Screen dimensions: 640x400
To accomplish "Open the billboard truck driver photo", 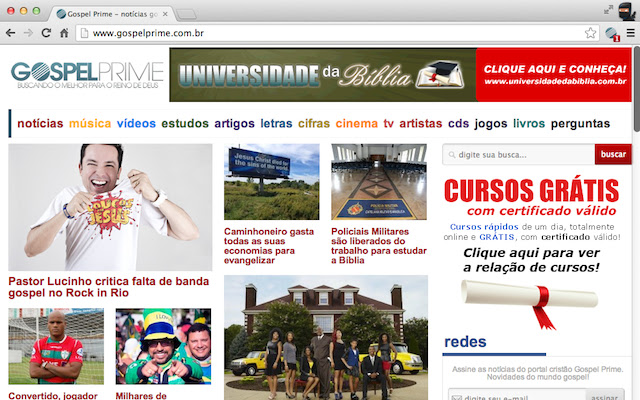I will point(271,182).
